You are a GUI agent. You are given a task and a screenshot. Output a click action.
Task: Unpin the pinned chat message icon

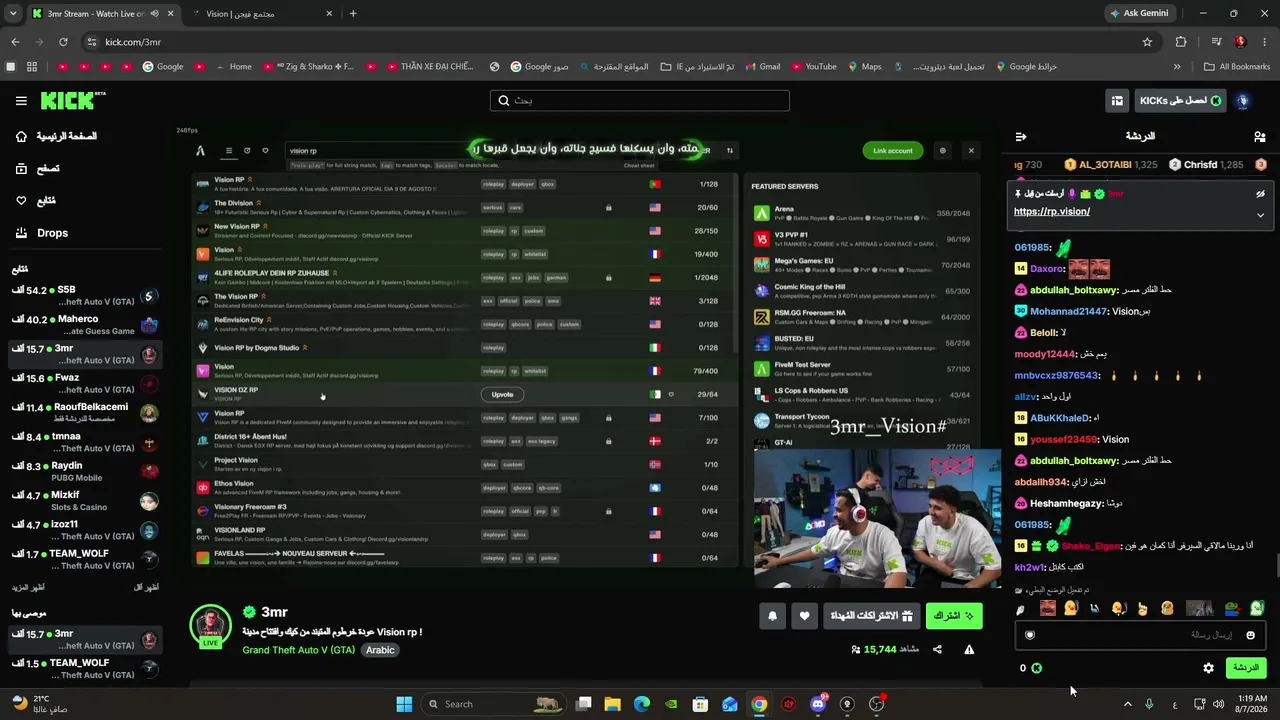click(x=1260, y=194)
